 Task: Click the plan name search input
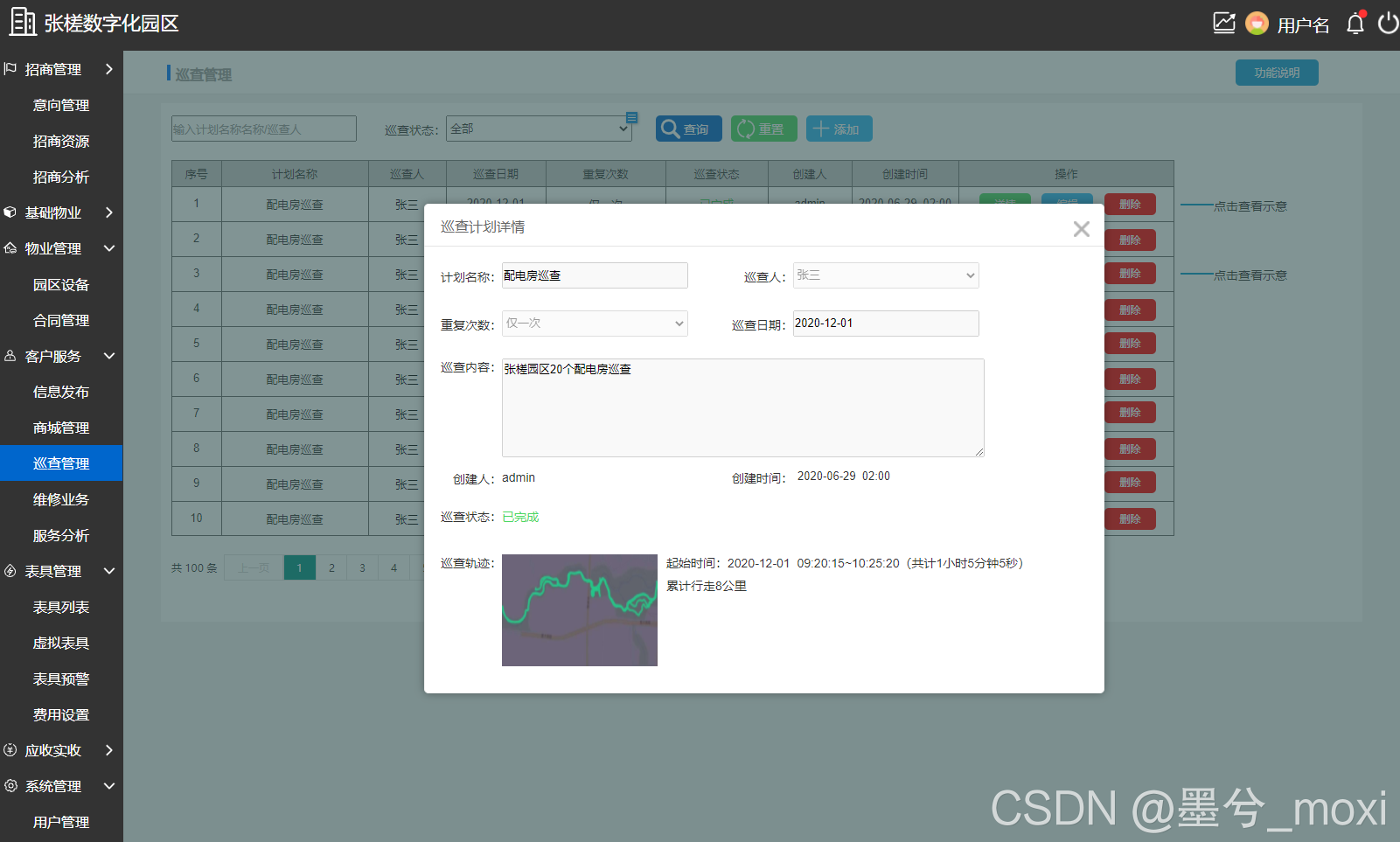(263, 129)
